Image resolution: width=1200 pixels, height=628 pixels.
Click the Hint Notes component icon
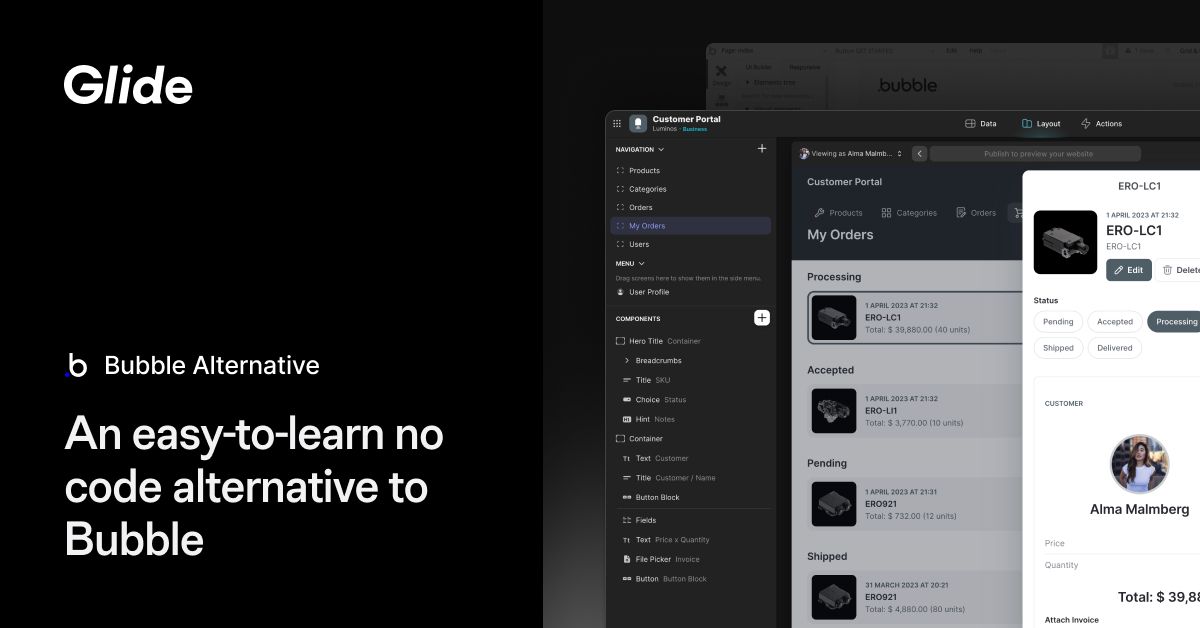click(x=627, y=419)
